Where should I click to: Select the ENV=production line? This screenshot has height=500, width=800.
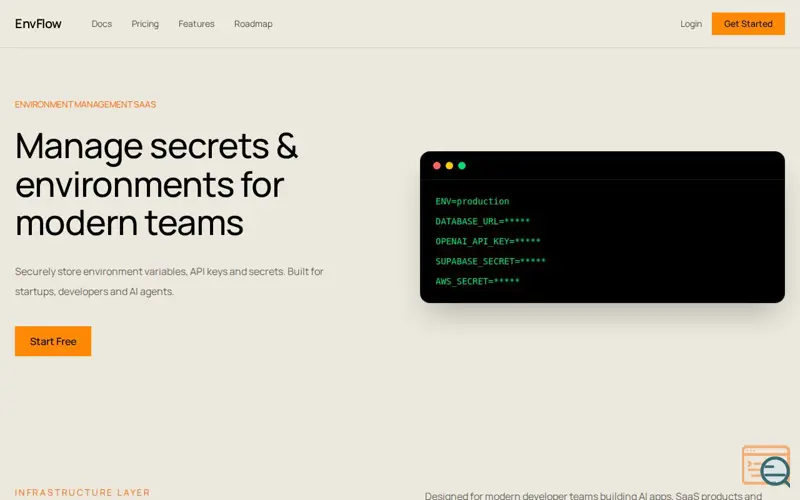click(472, 201)
